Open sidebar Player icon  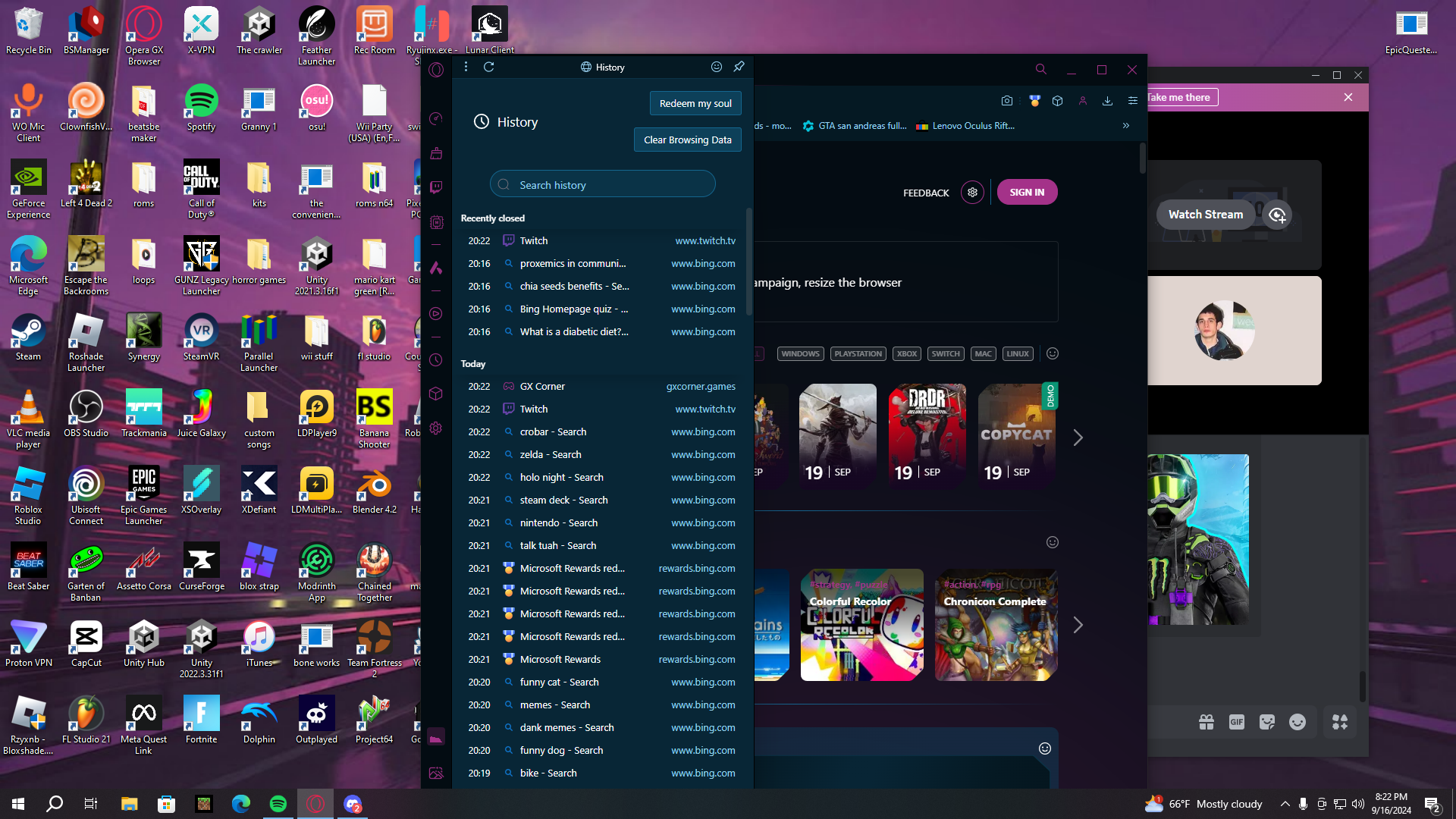[x=436, y=314]
